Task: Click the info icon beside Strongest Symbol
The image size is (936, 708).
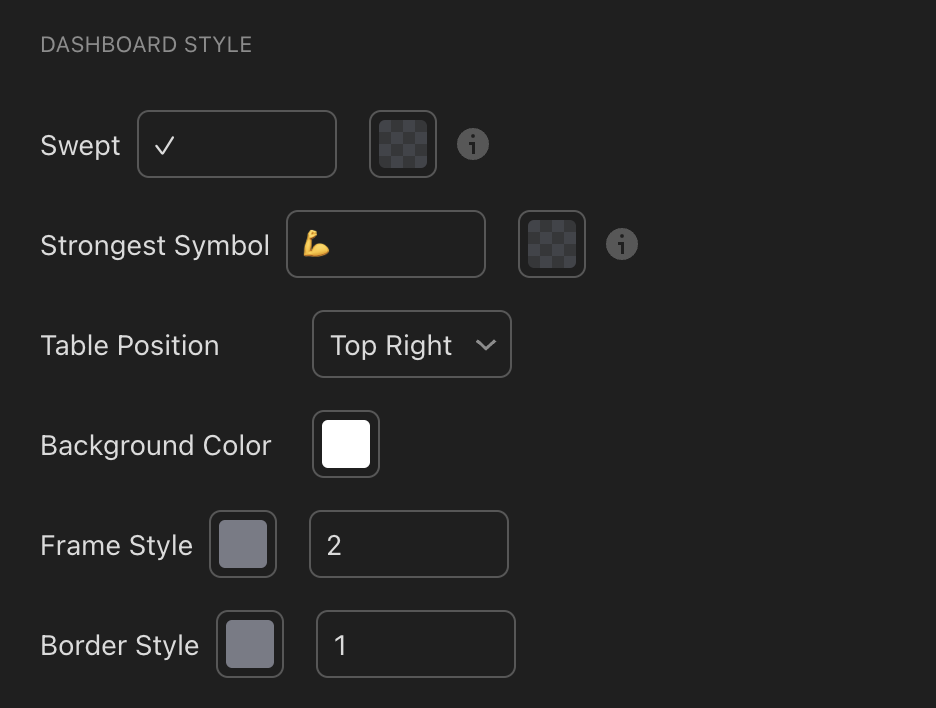Action: click(622, 244)
